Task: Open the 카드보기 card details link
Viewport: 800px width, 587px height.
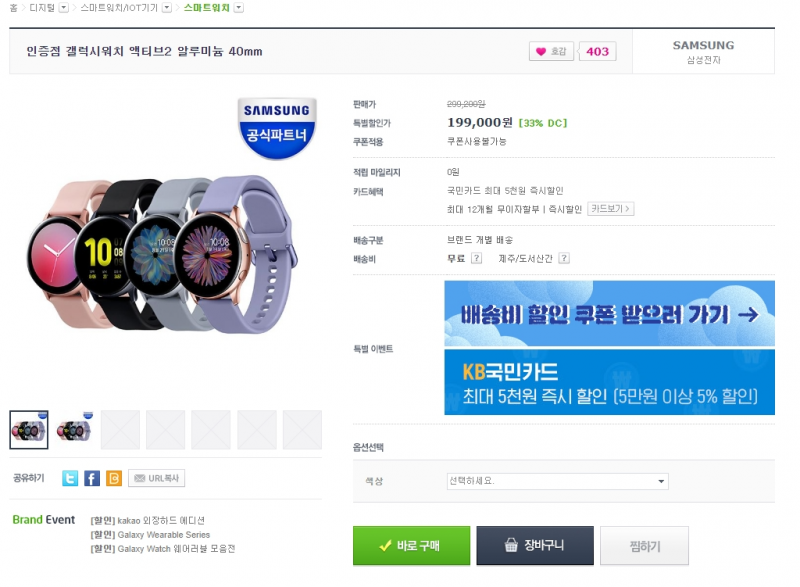Action: tap(611, 209)
